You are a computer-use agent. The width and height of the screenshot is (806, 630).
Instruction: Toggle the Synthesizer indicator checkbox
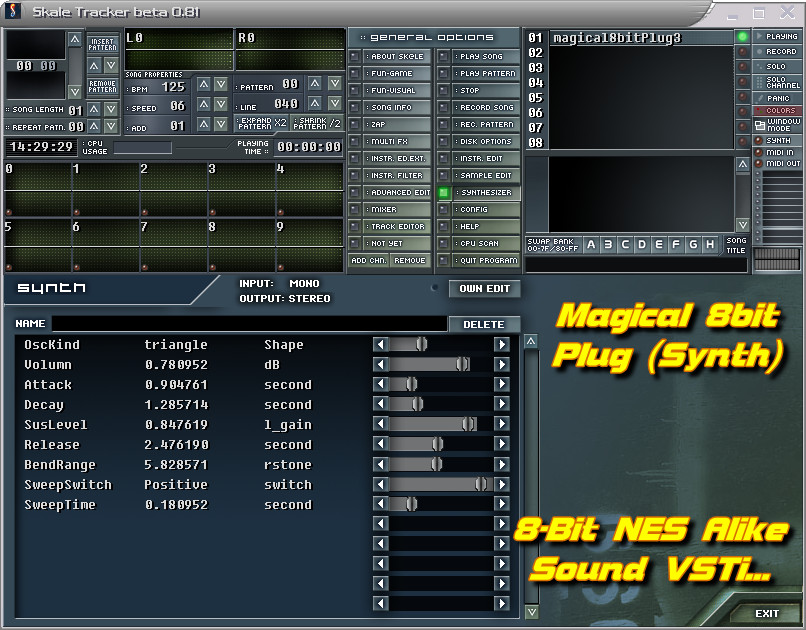[x=444, y=193]
